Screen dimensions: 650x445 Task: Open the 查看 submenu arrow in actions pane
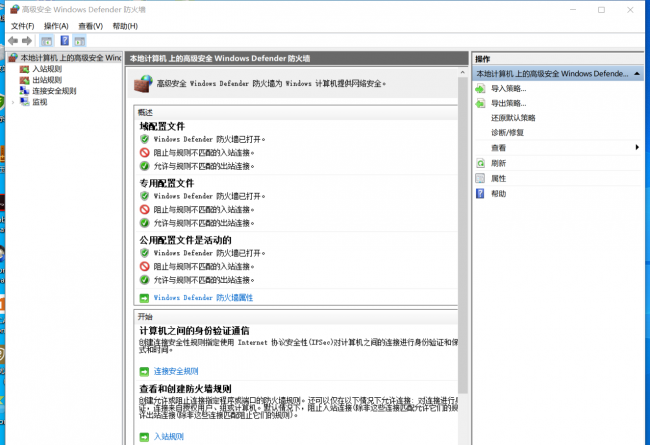coord(637,148)
